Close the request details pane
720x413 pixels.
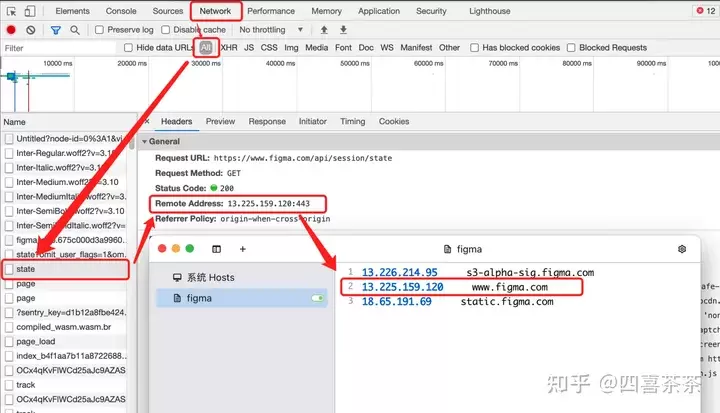point(147,121)
